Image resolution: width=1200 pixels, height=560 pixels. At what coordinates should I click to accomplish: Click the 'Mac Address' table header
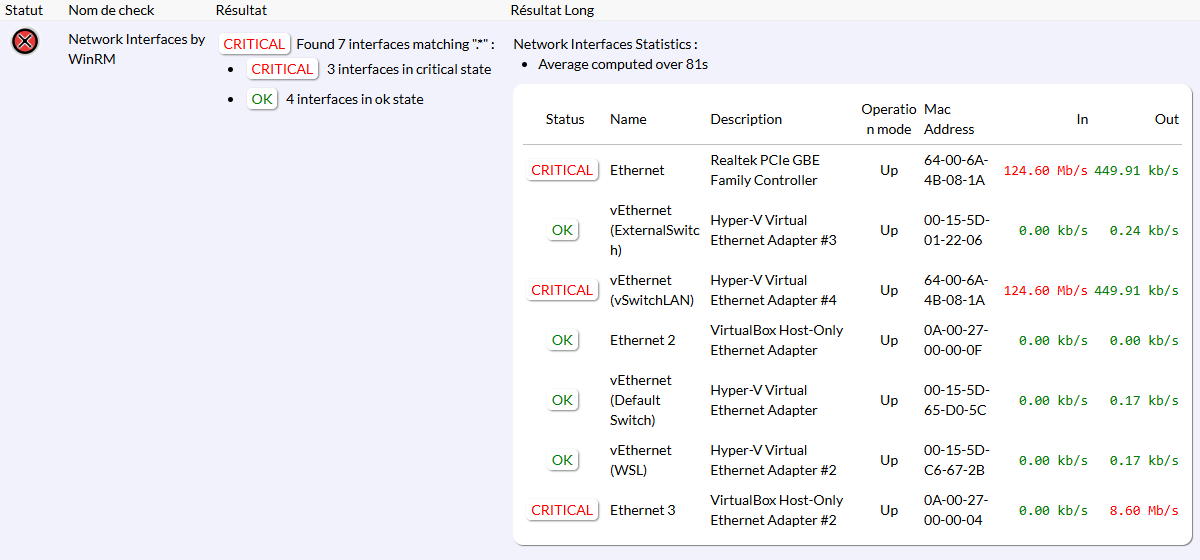pyautogui.click(x=949, y=119)
